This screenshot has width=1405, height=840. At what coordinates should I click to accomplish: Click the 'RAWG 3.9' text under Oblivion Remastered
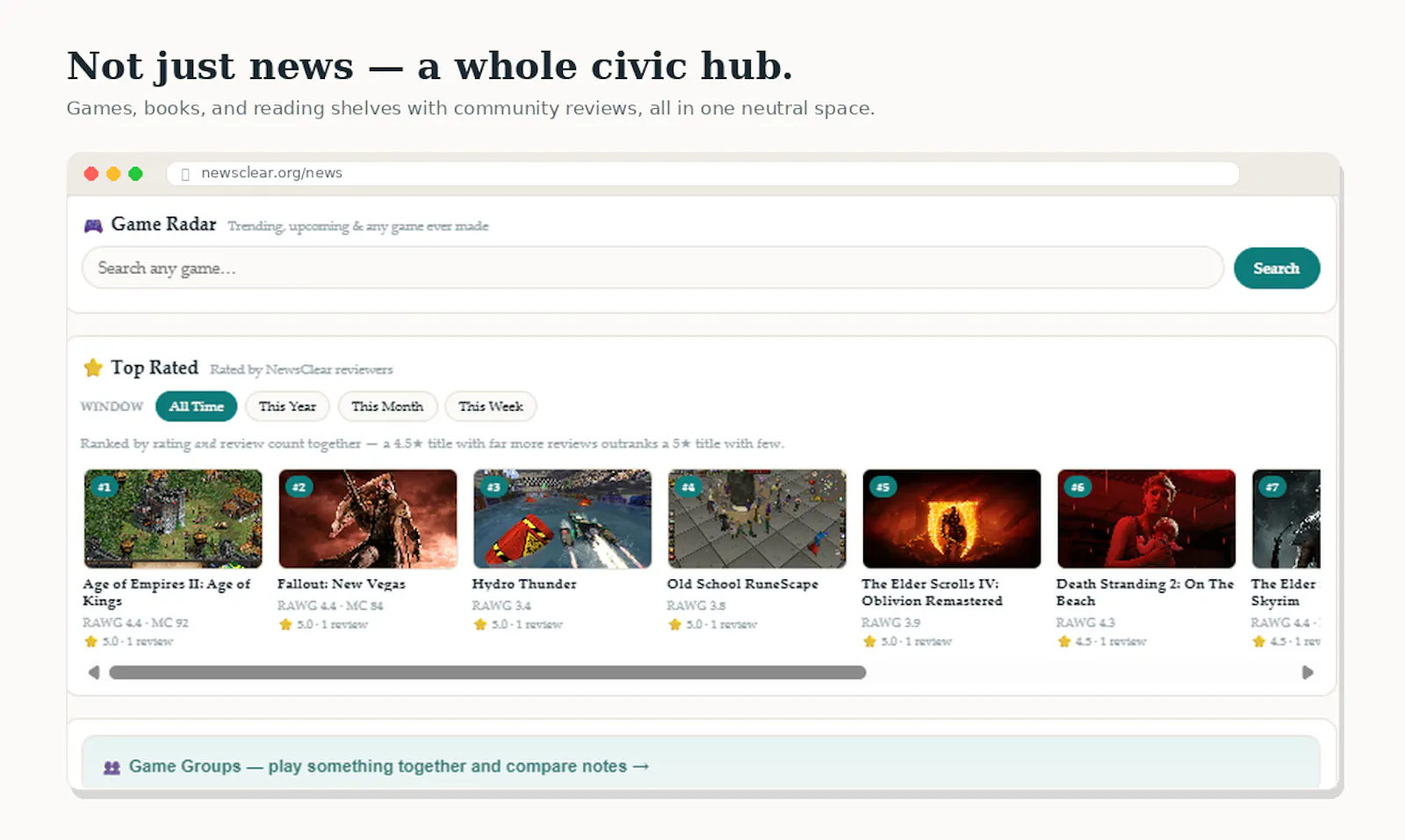coord(891,623)
